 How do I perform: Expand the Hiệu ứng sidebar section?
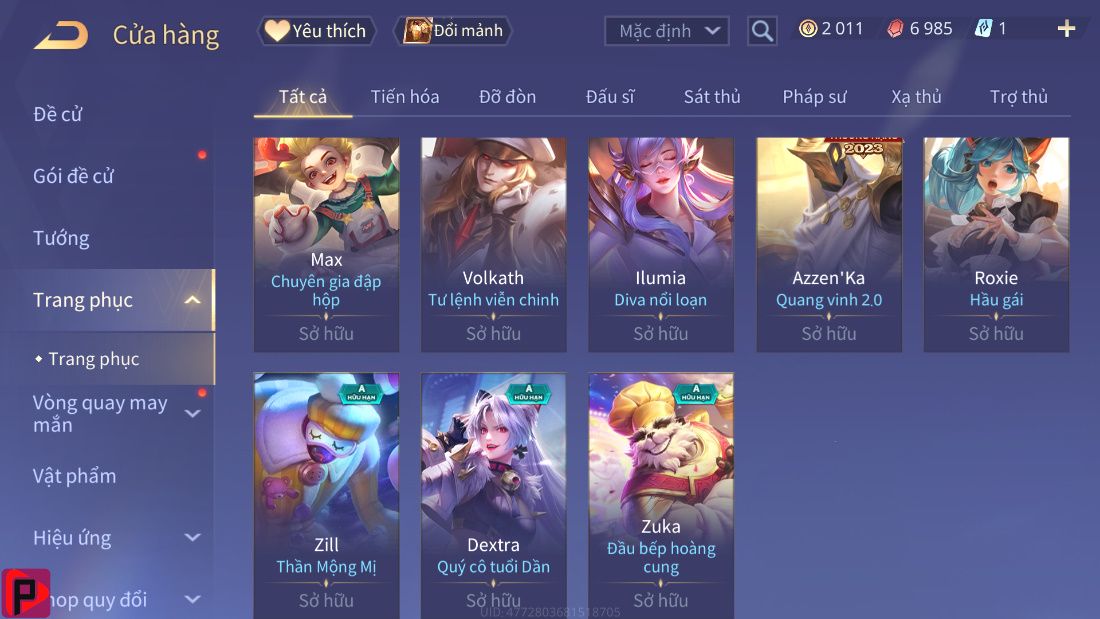[x=192, y=538]
